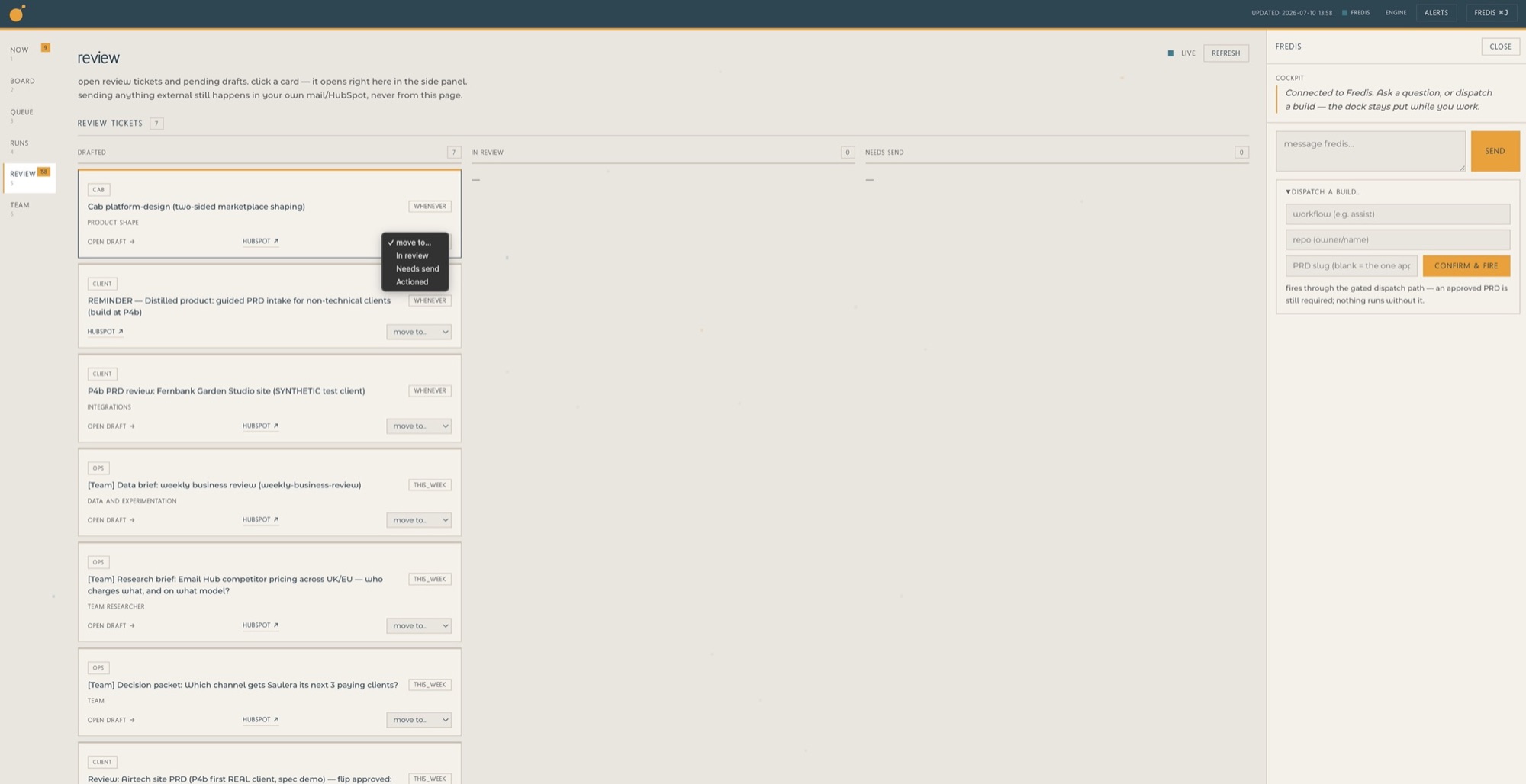Click the FREDIS status indicator in the top bar

pyautogui.click(x=1356, y=13)
